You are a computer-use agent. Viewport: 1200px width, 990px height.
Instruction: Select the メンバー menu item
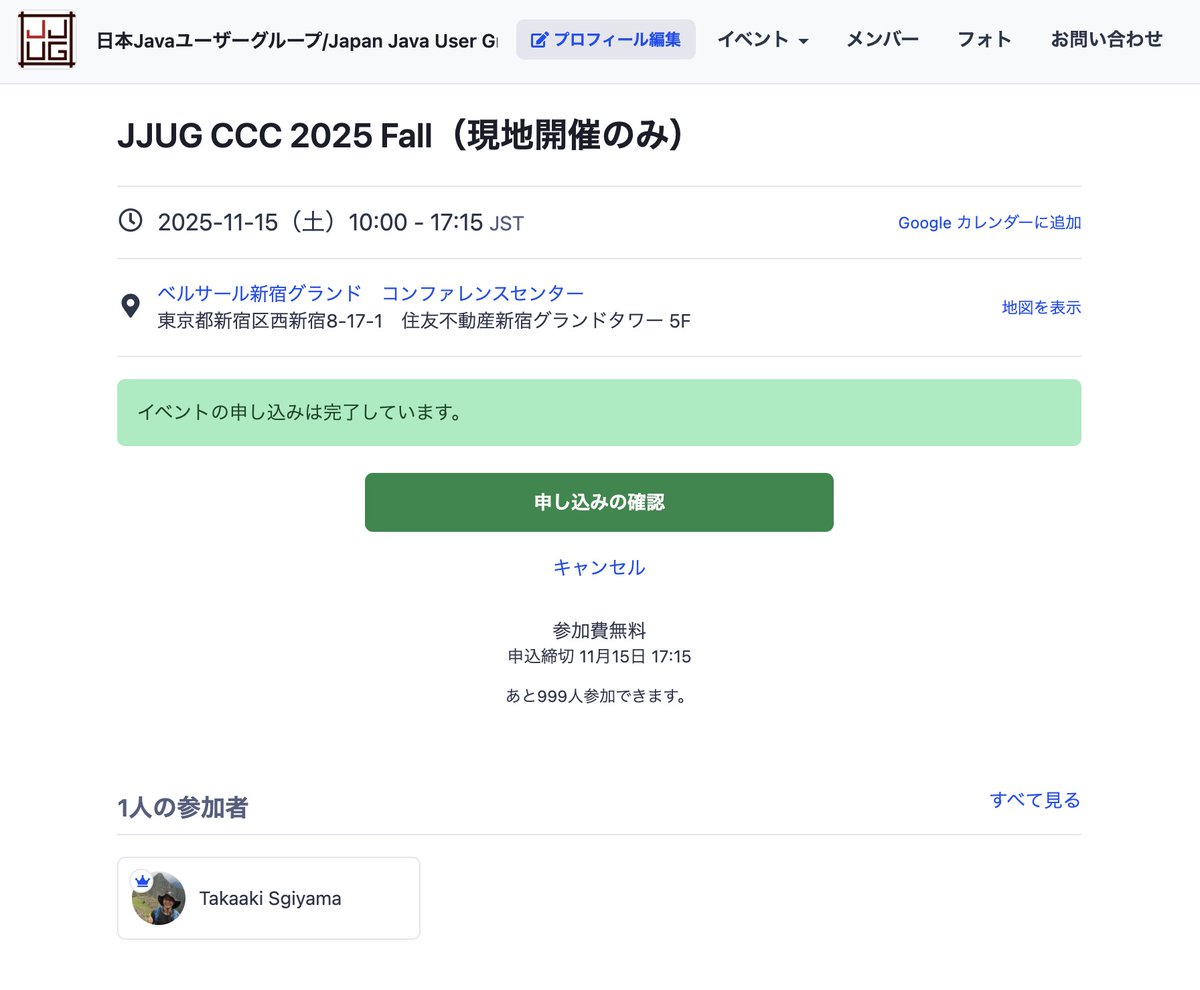click(x=881, y=40)
